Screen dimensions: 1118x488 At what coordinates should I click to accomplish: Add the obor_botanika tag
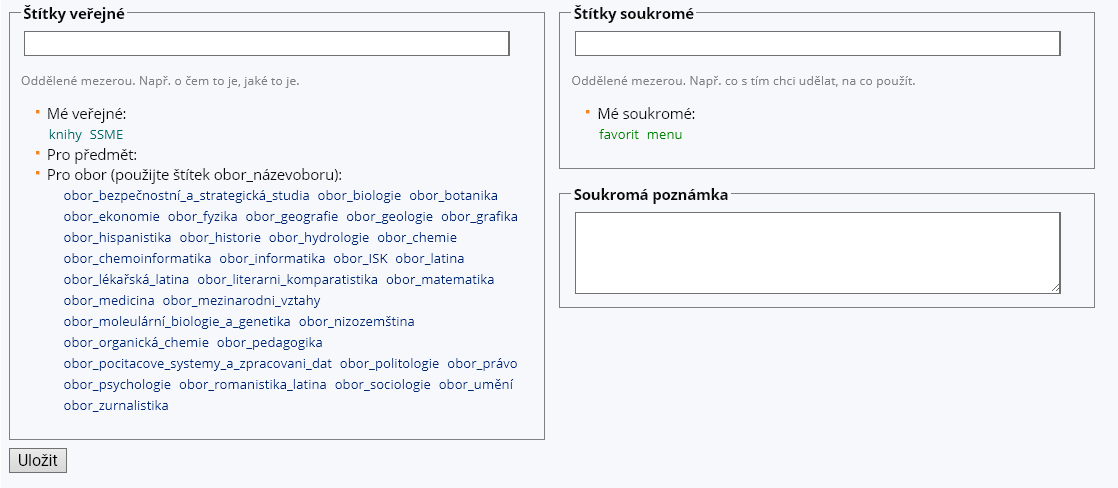(x=453, y=196)
